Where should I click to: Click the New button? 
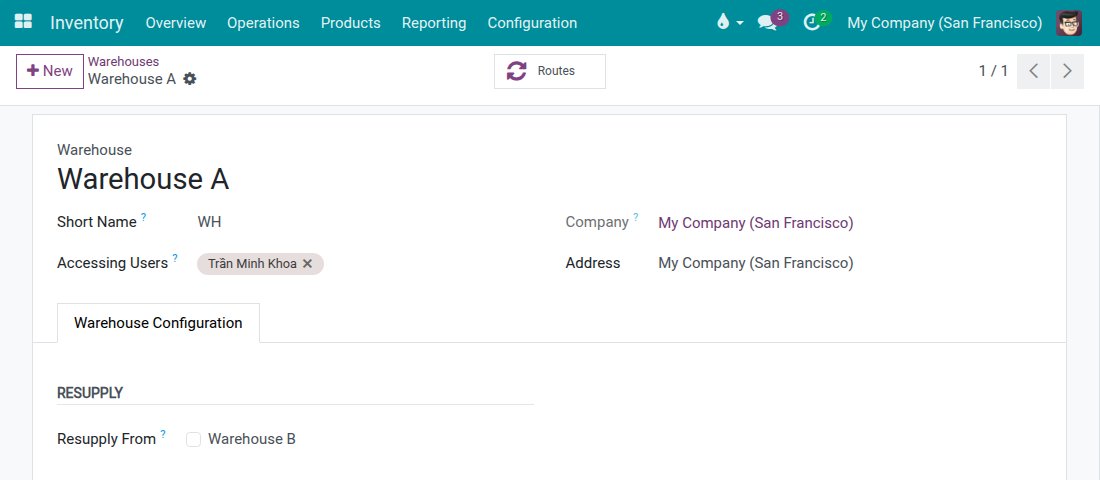click(x=50, y=71)
